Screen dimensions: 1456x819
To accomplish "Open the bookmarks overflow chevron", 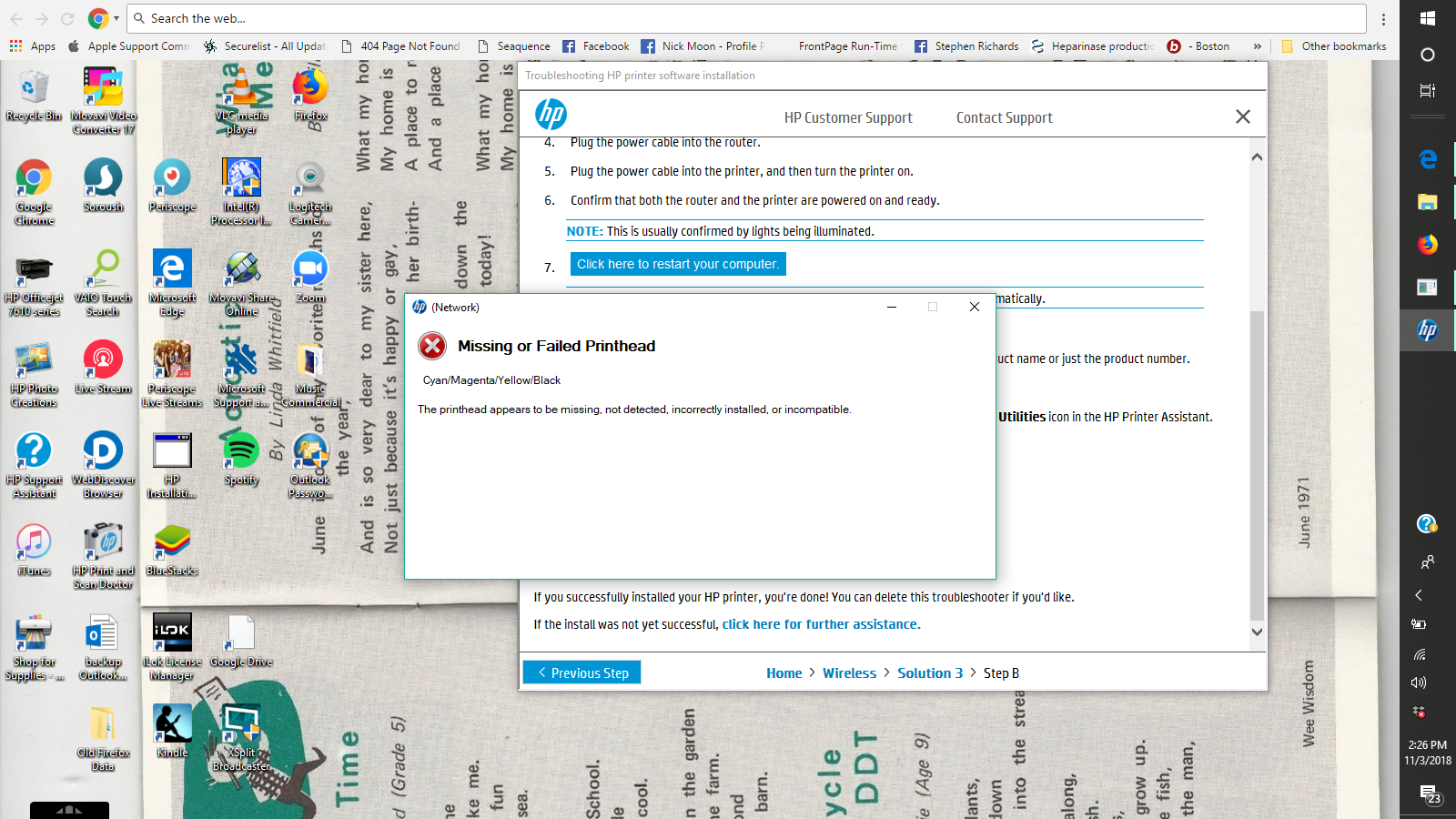I will (1259, 45).
